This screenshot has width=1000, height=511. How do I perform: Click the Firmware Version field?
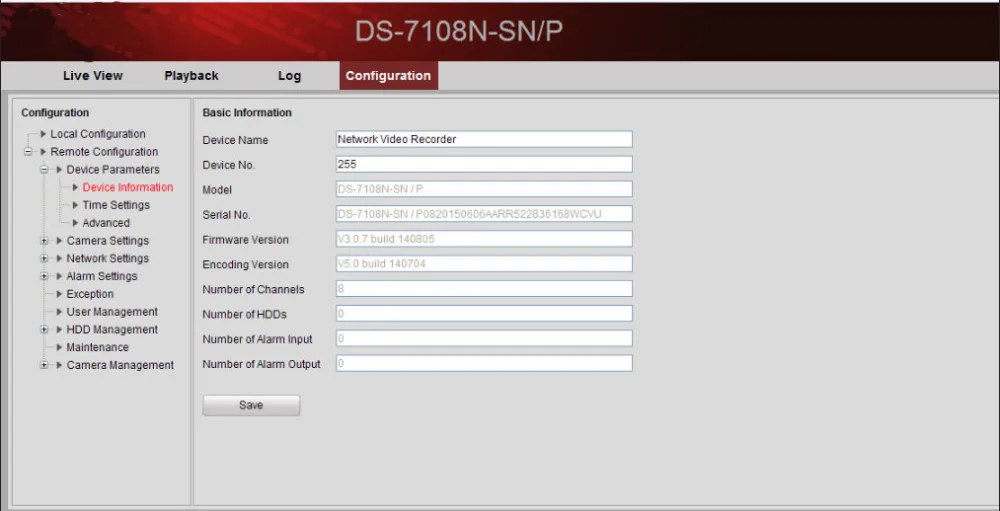point(484,239)
